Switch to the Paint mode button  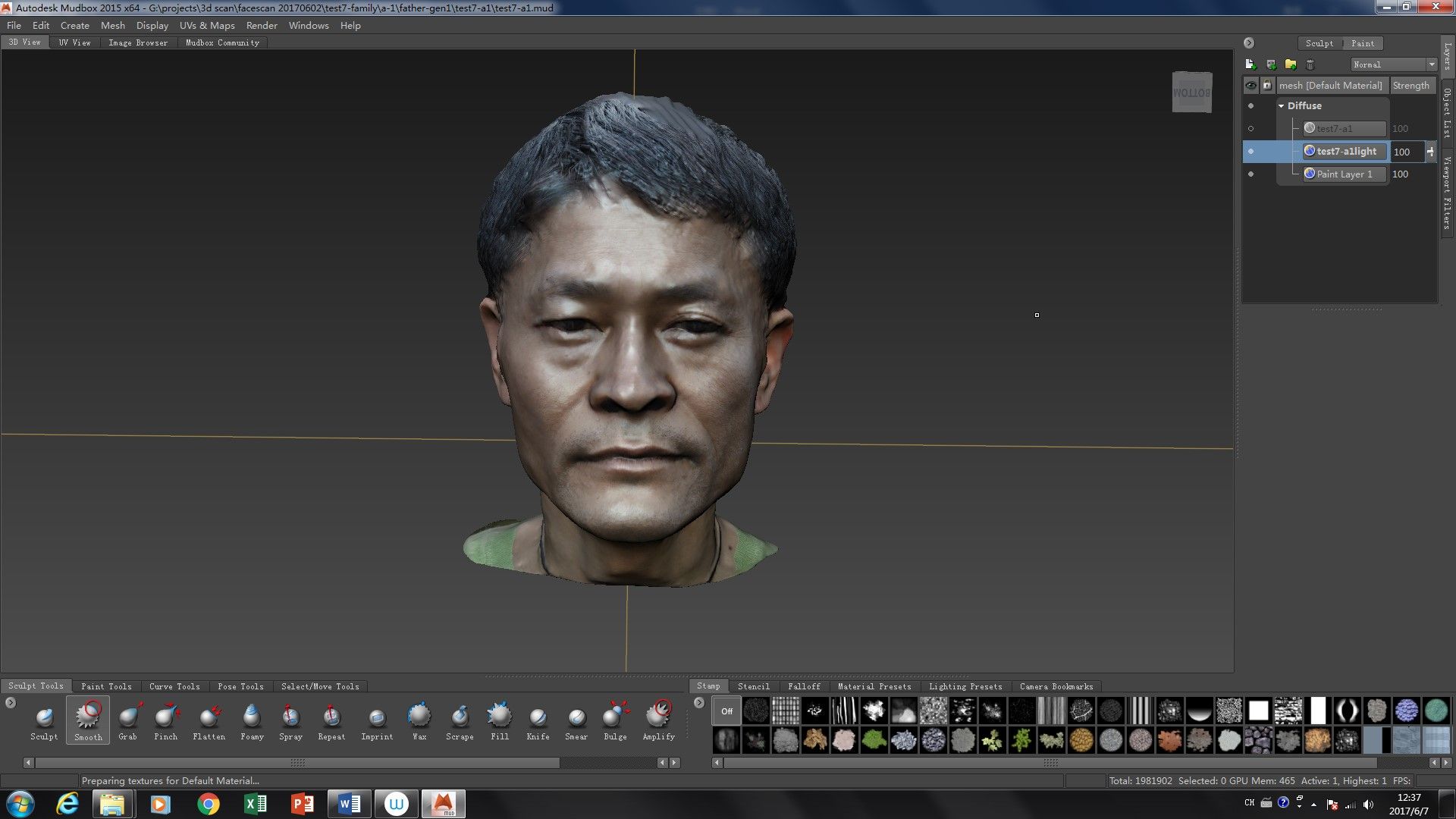[1363, 43]
